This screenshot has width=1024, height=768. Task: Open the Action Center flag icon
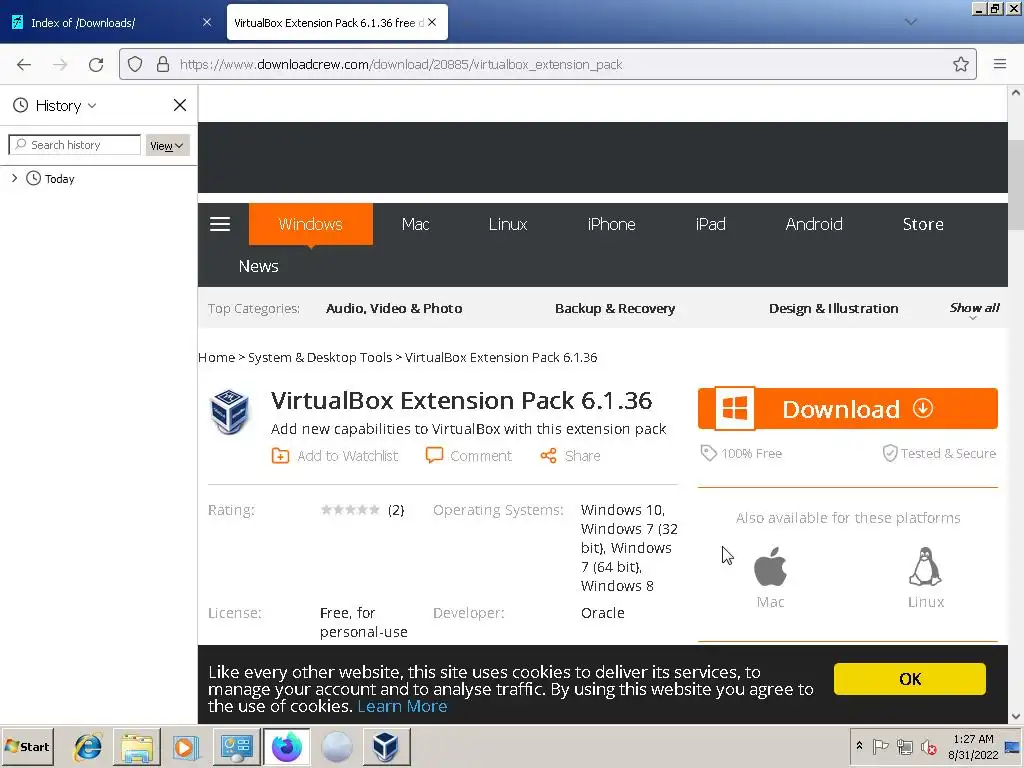pyautogui.click(x=880, y=746)
